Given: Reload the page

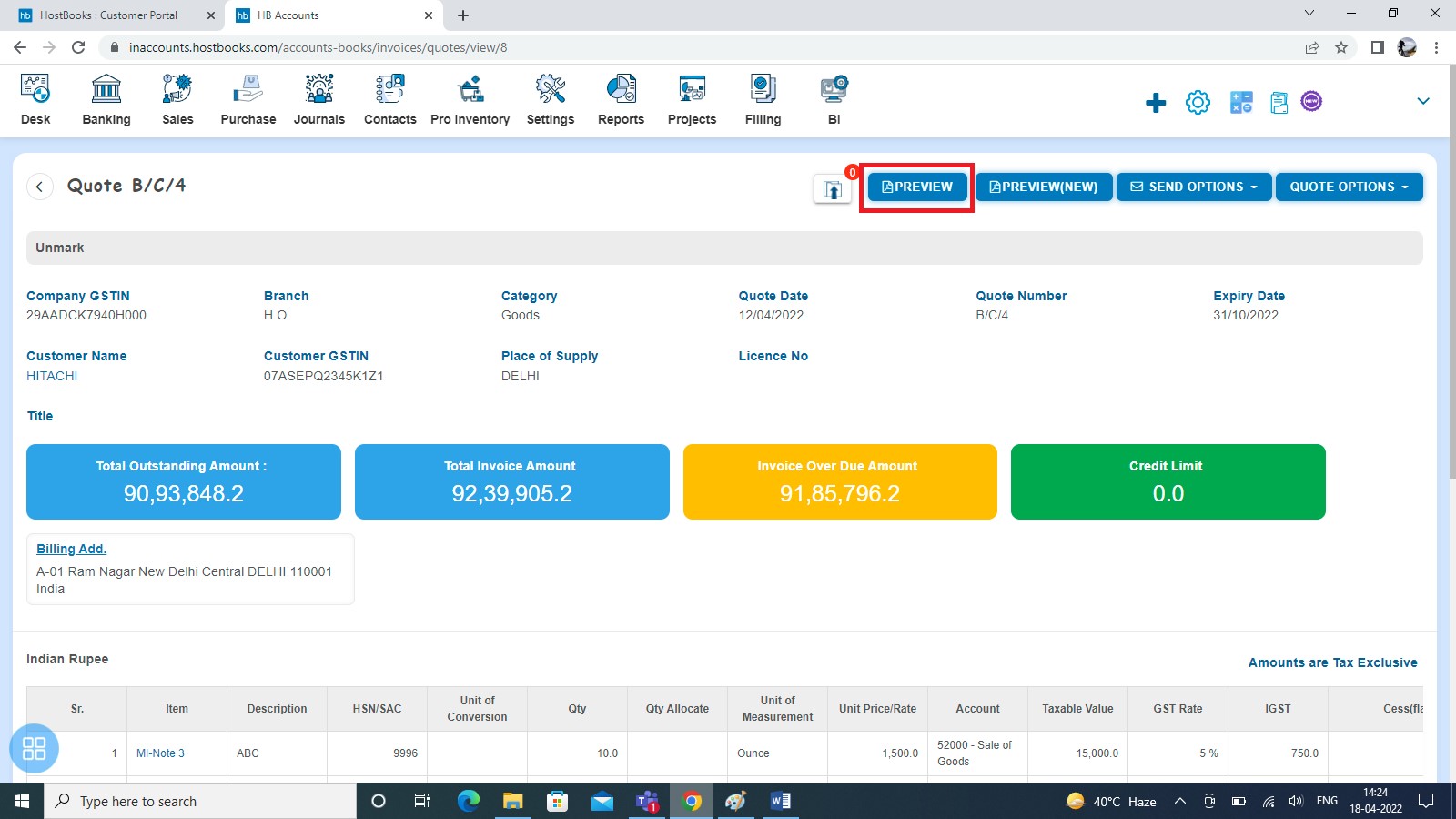Looking at the screenshot, I should (x=78, y=47).
